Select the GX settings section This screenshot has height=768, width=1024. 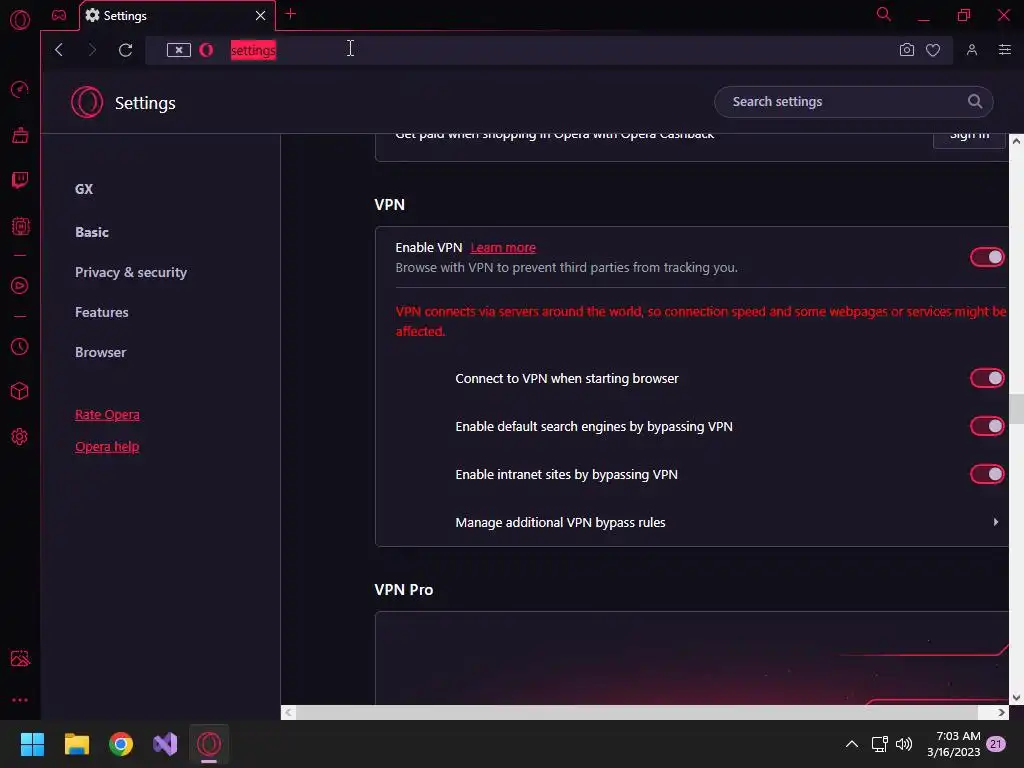(x=84, y=189)
